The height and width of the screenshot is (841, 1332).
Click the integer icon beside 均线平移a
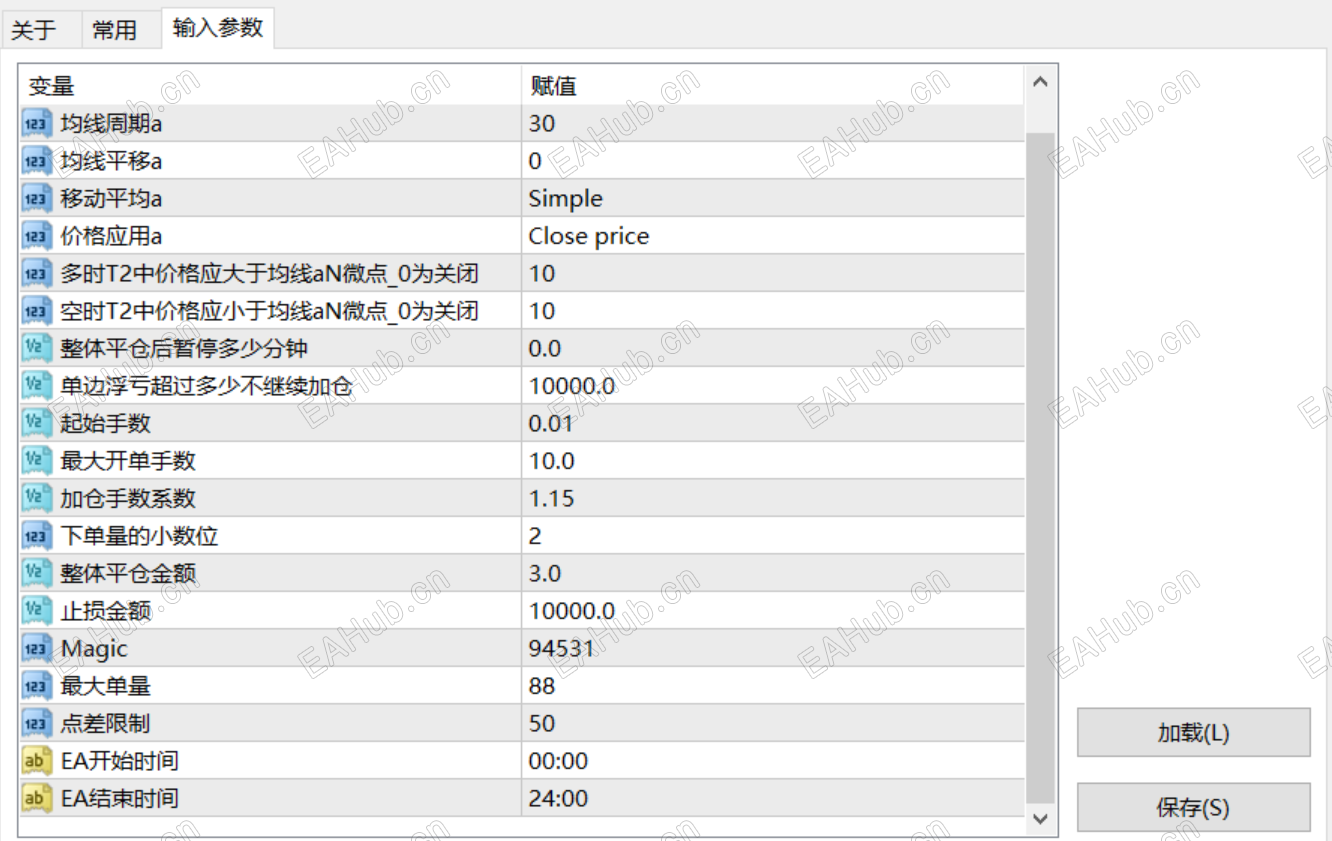point(36,160)
